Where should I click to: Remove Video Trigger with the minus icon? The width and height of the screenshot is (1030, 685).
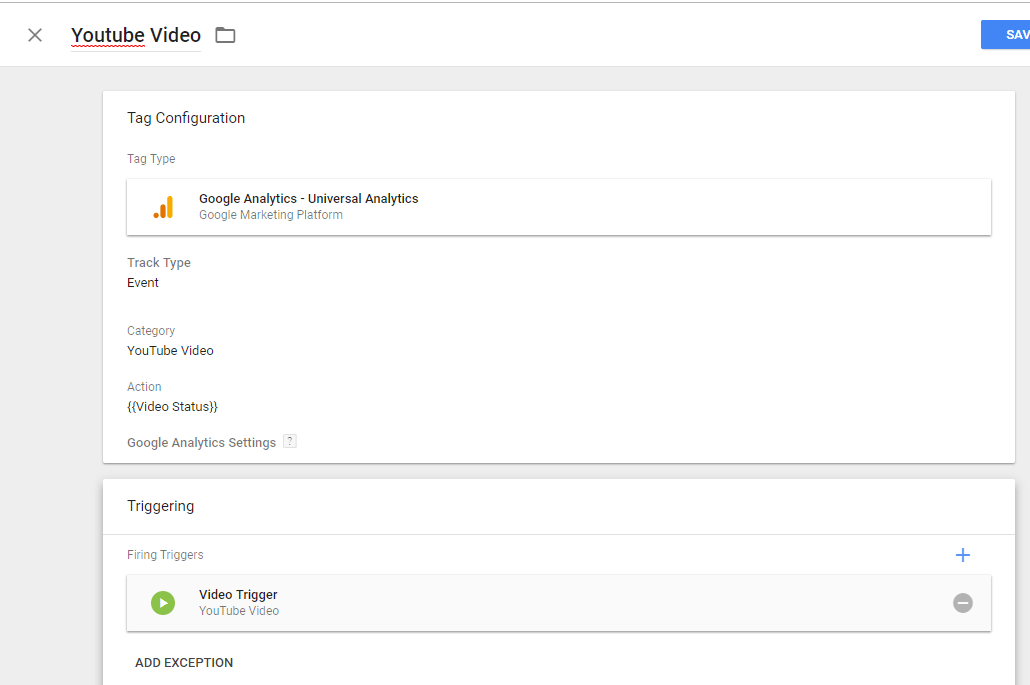(x=963, y=603)
